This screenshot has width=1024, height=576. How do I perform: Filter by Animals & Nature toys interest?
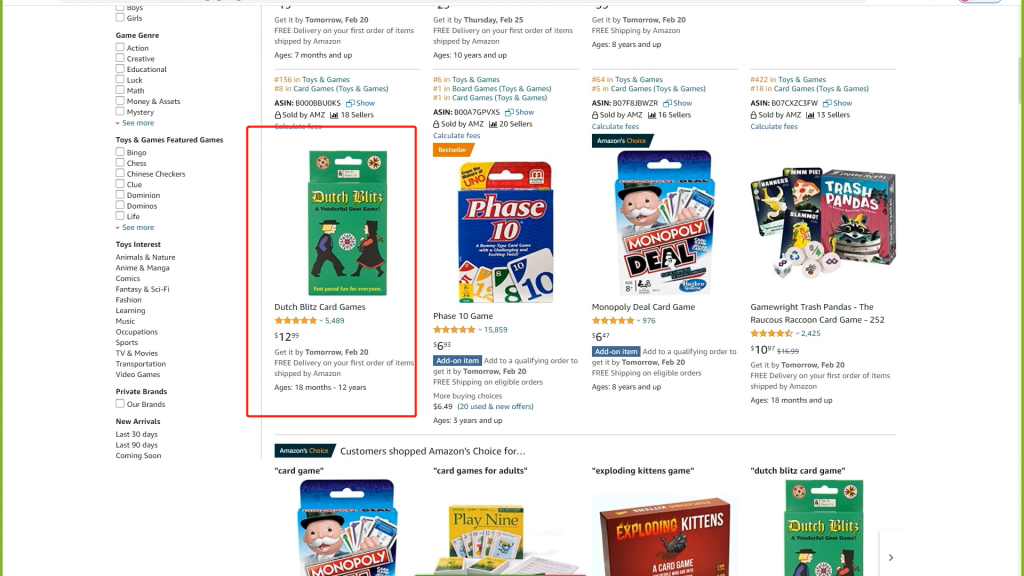point(146,257)
